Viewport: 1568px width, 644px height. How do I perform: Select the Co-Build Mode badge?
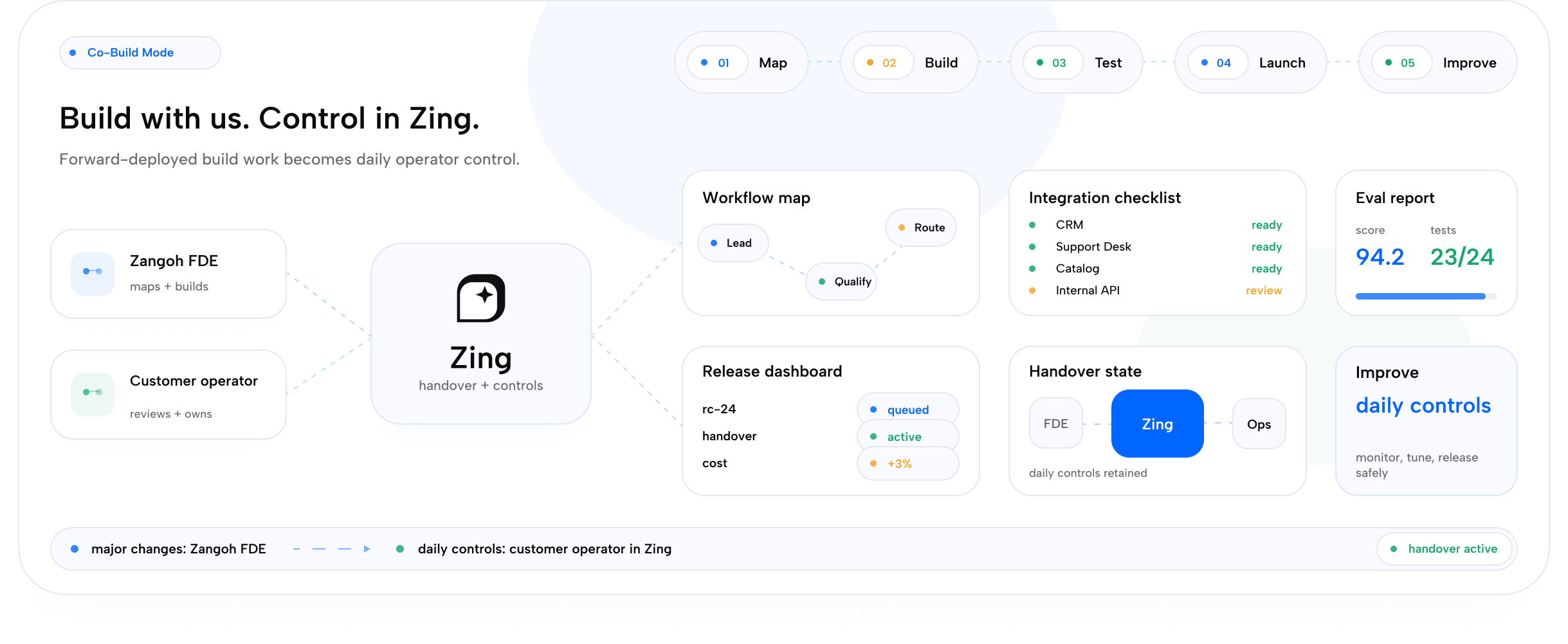click(x=140, y=53)
